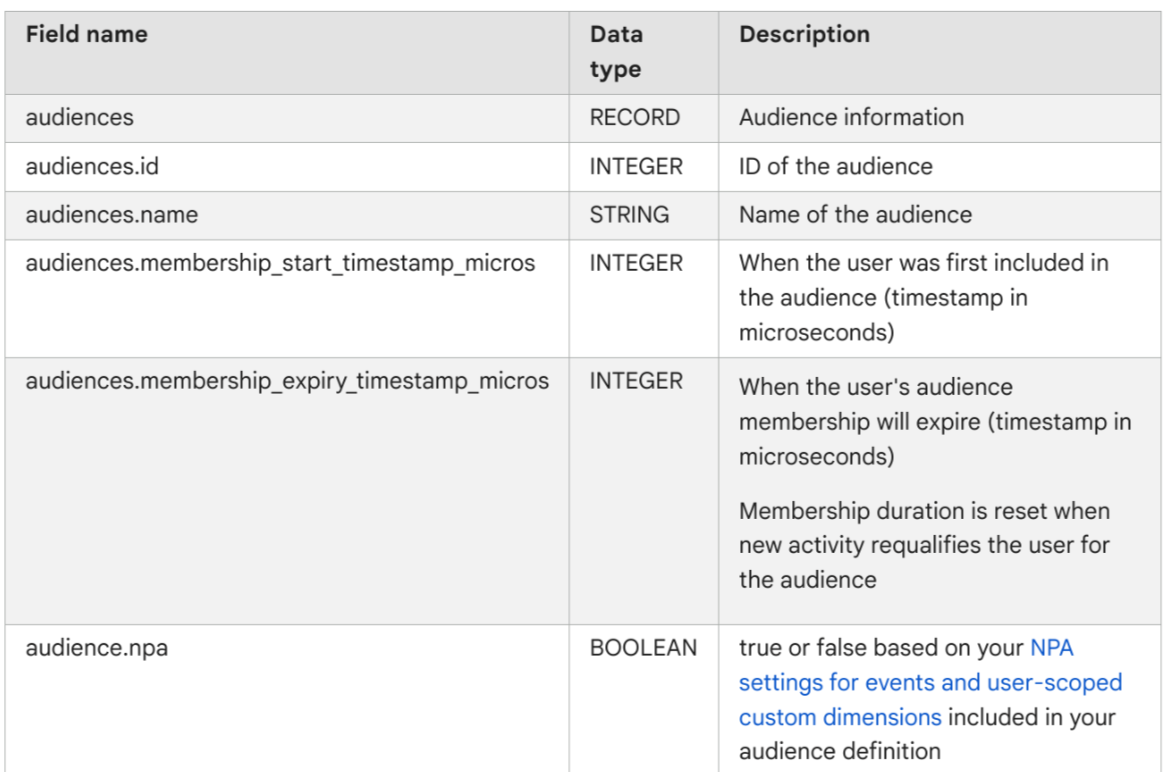
Task: Click the "Audience information" description text
Action: click(851, 117)
